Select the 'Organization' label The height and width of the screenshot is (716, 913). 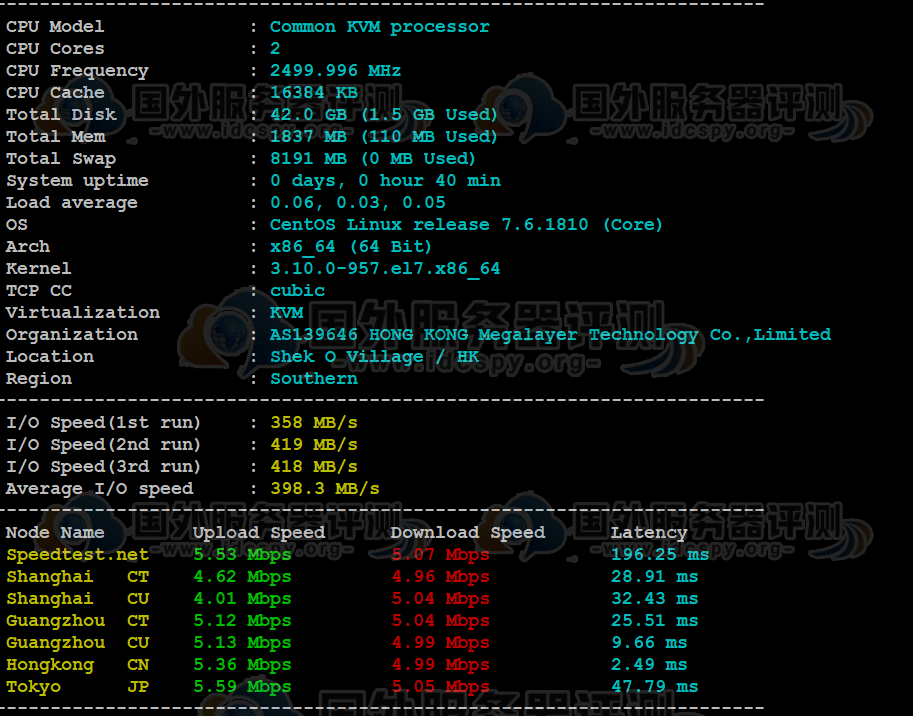pos(72,335)
